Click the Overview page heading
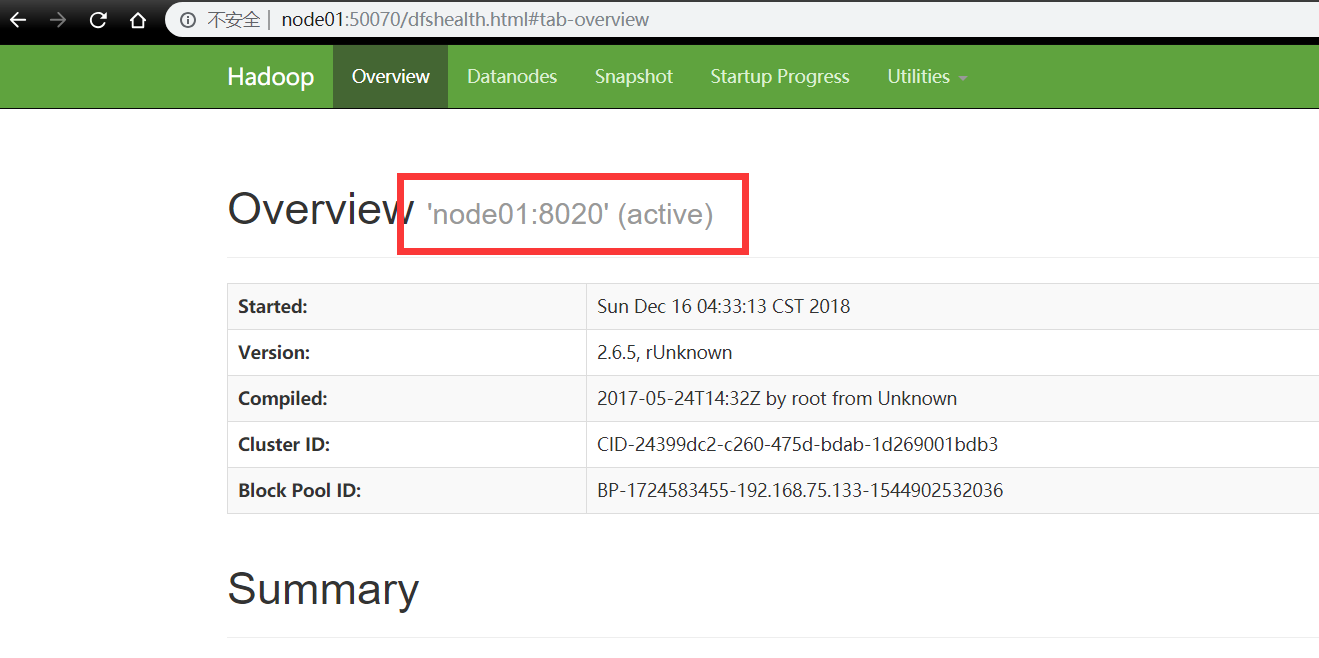Image resolution: width=1319 pixels, height=658 pixels. click(x=321, y=209)
